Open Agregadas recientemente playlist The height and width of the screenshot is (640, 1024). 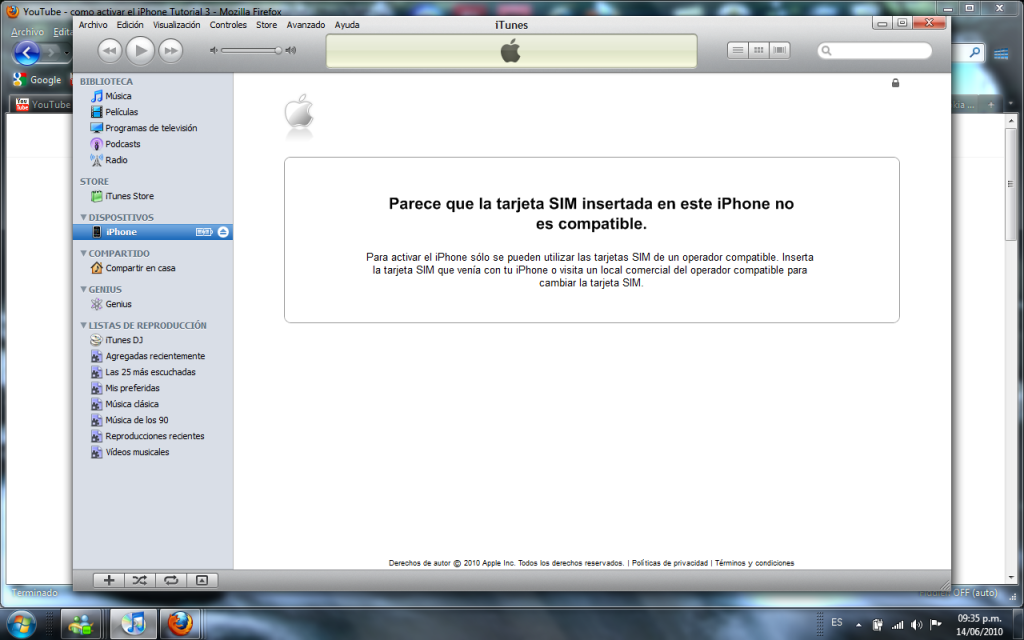pyautogui.click(x=153, y=356)
